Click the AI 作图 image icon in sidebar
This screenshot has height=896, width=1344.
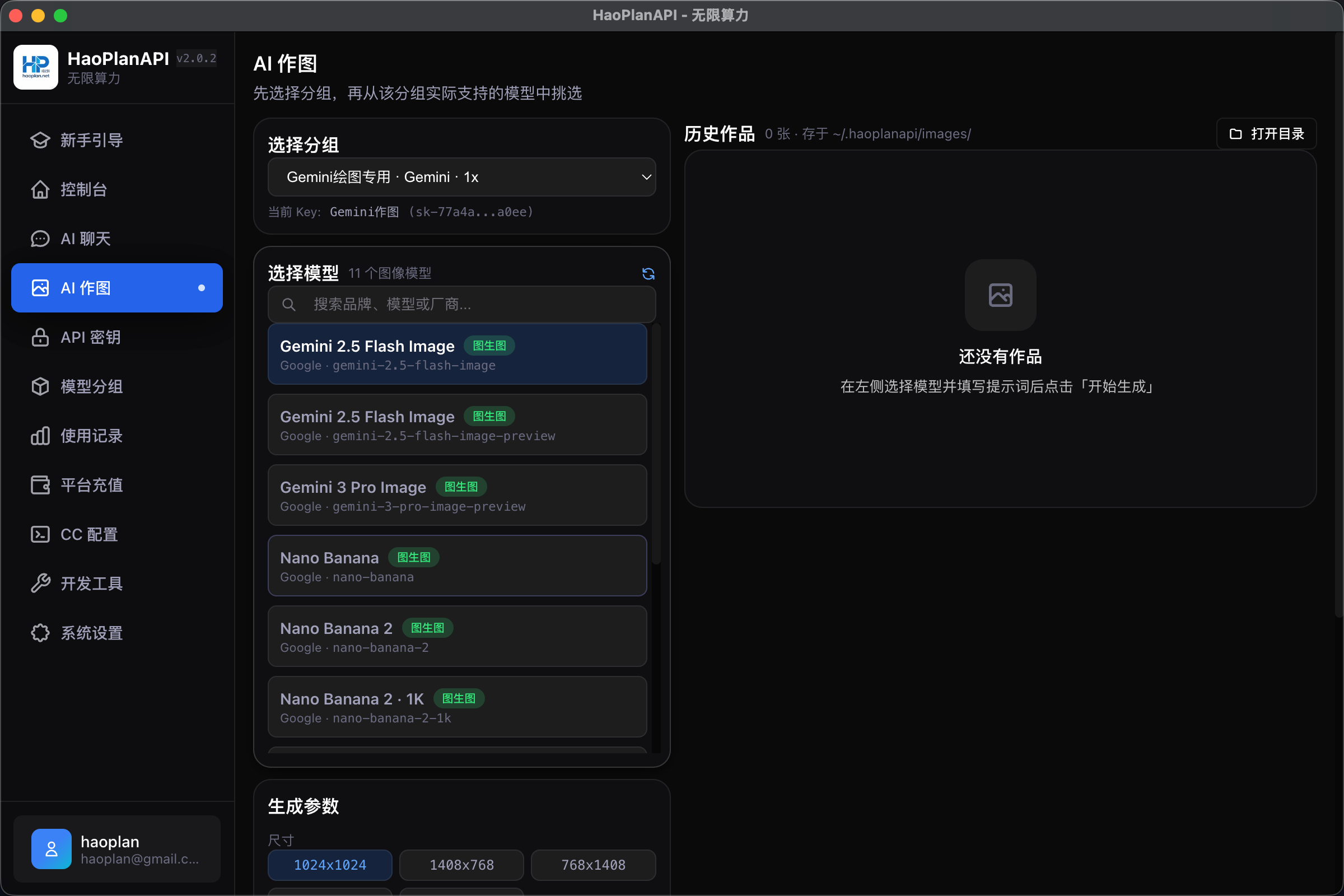[40, 287]
